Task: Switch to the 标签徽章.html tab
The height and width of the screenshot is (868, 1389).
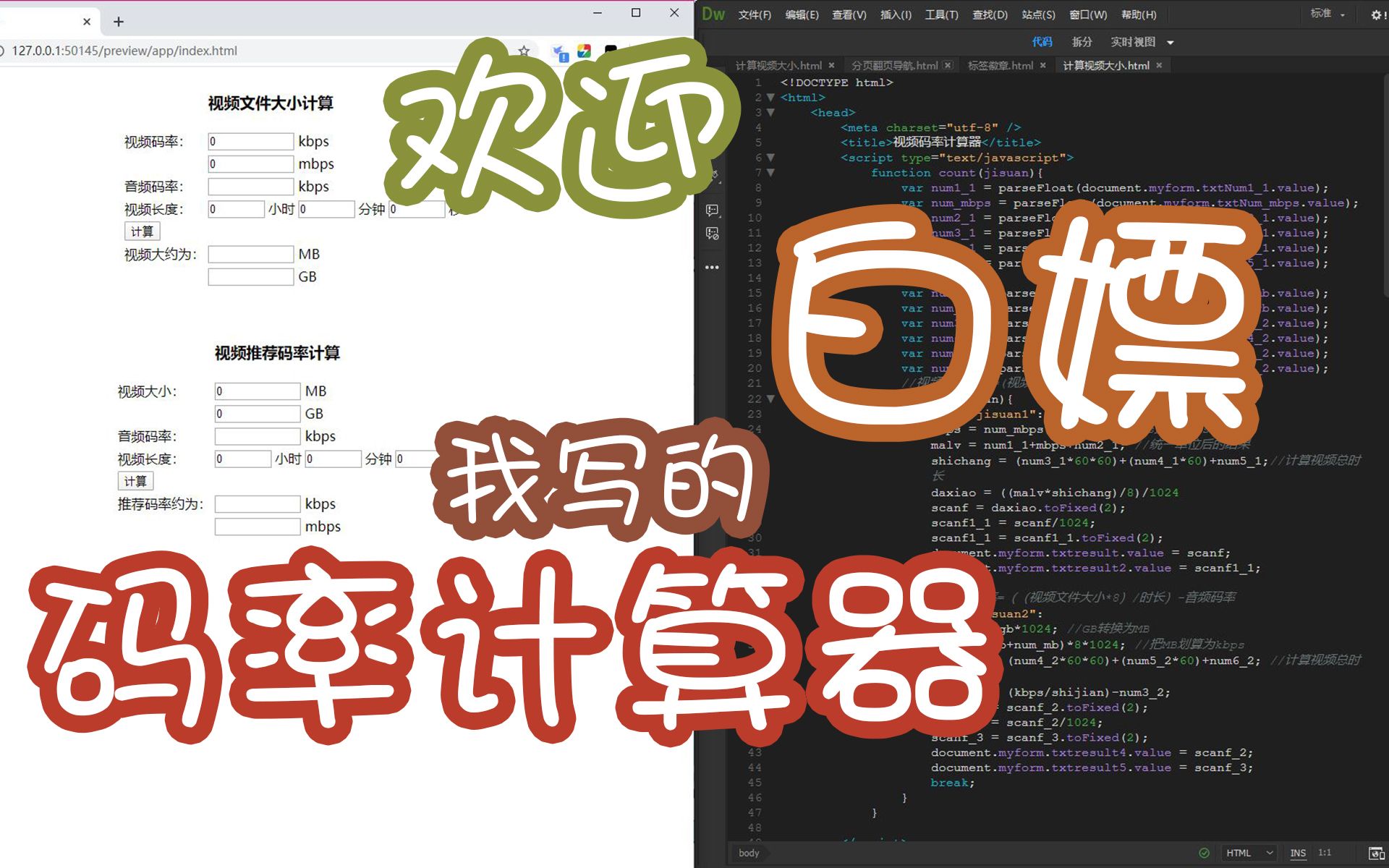Action: tap(1001, 65)
